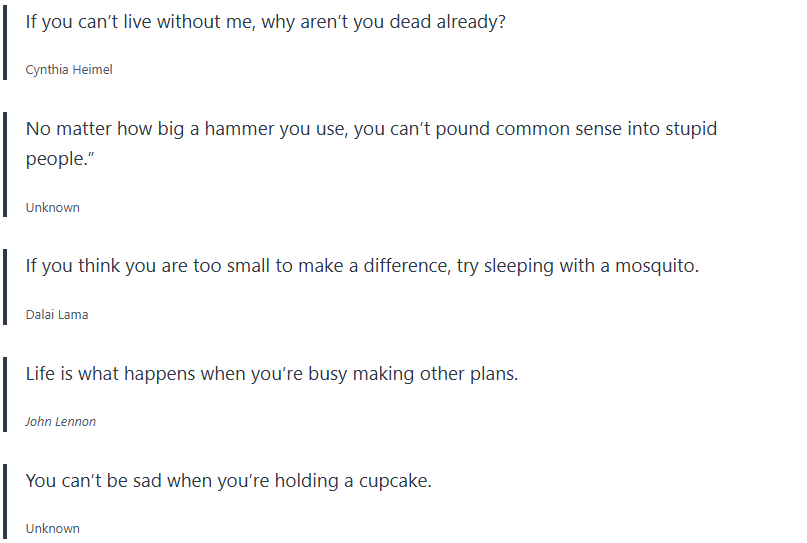Click the vertical bar beside Cynthia Heimel quote

pyautogui.click(x=5, y=43)
